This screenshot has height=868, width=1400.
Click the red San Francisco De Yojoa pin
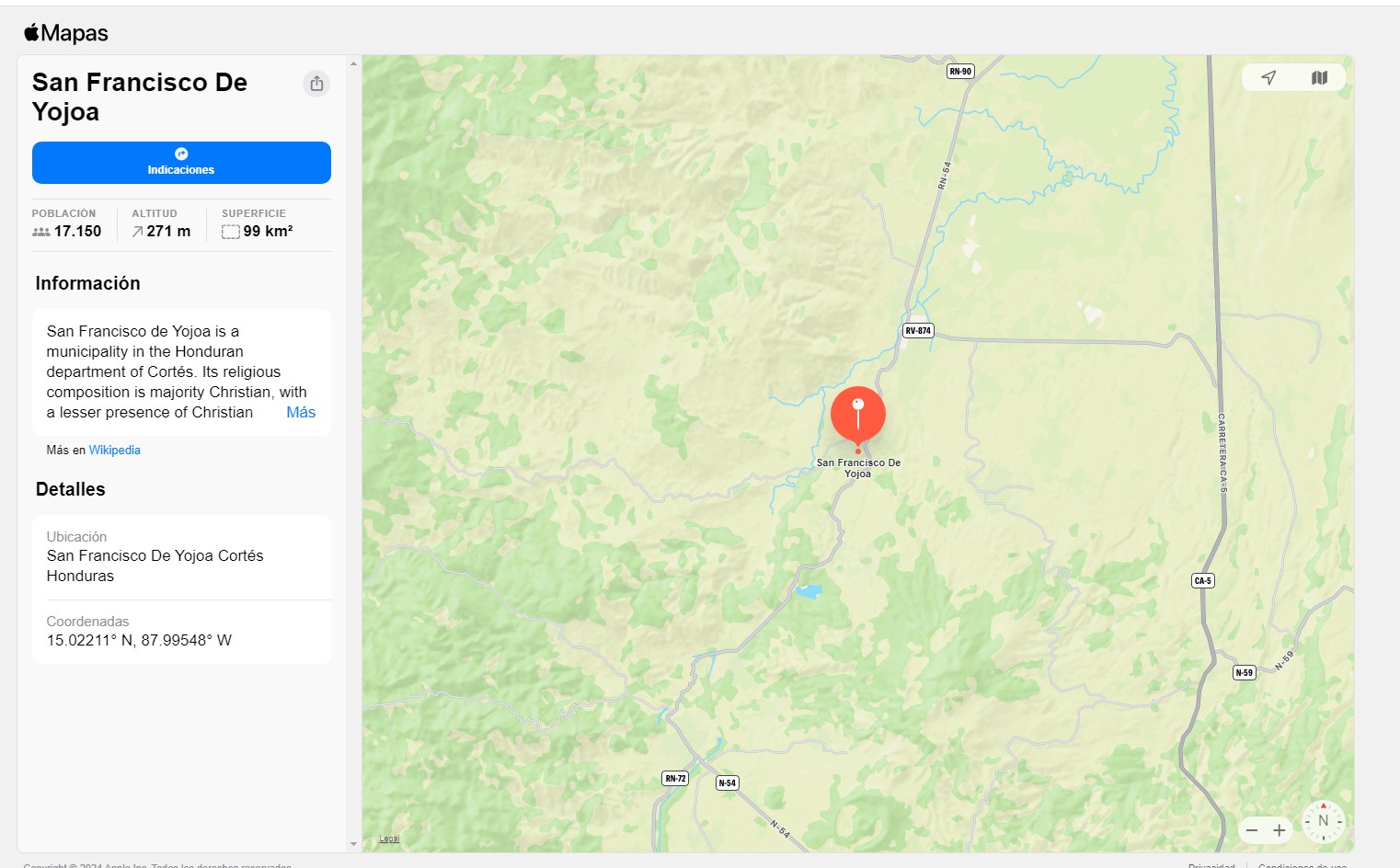click(858, 416)
